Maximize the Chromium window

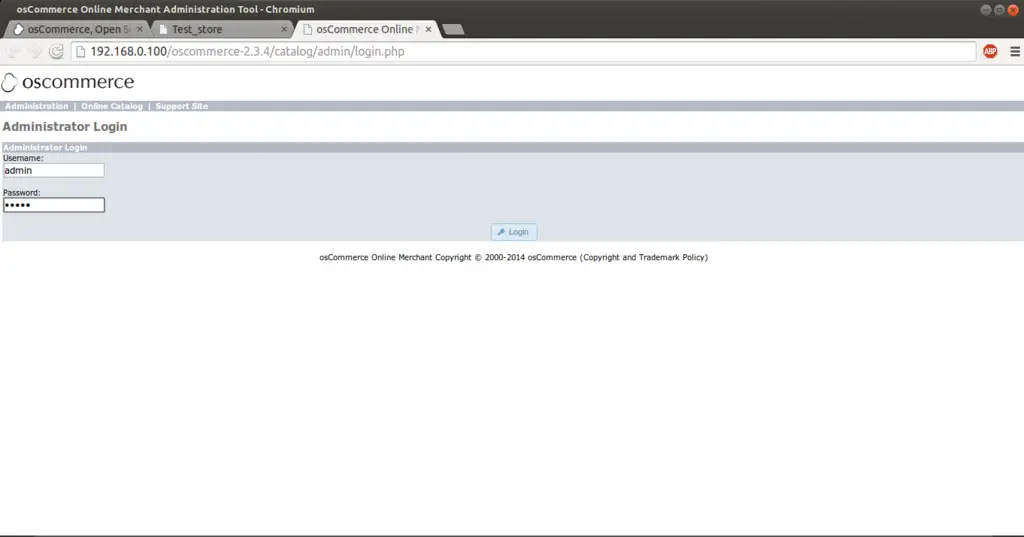[999, 10]
